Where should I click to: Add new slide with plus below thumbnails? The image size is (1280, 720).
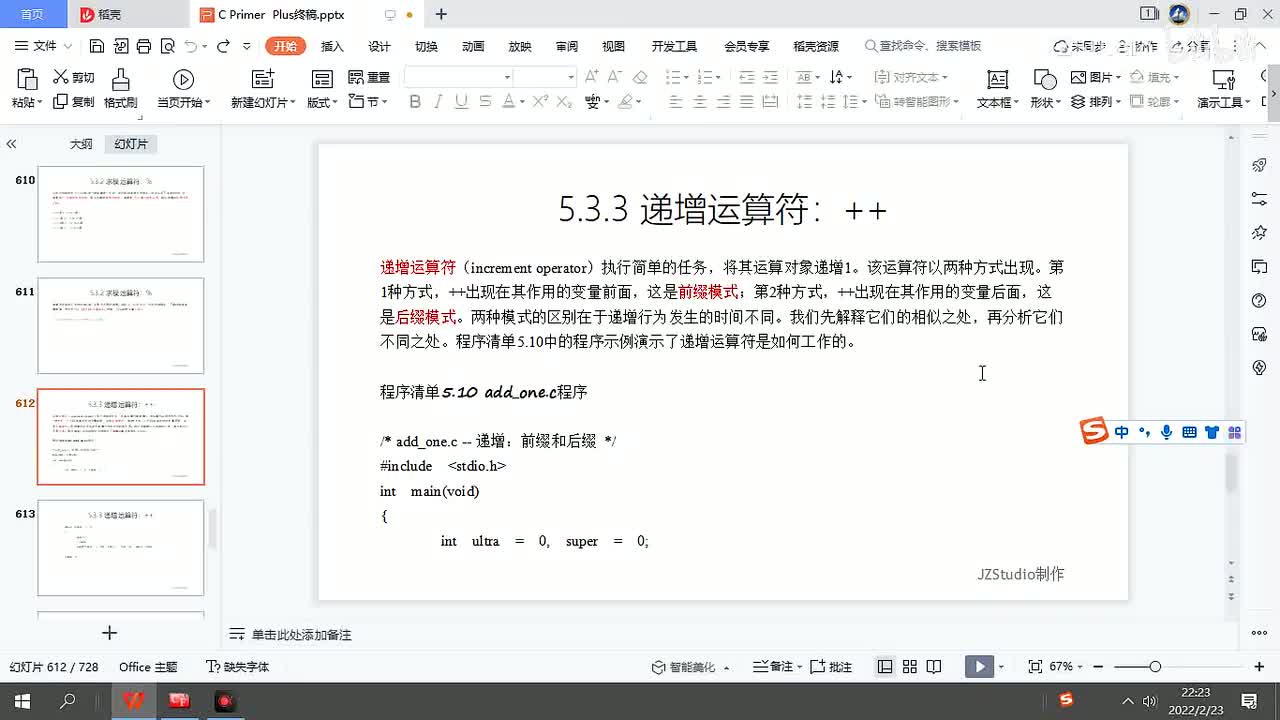[x=110, y=633]
